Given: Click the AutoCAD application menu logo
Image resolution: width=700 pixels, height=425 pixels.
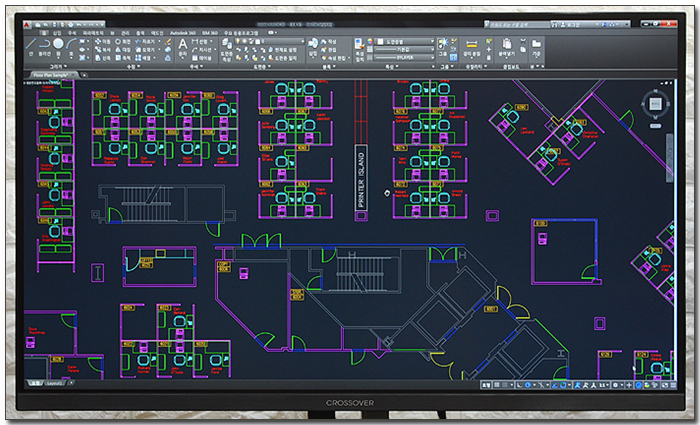Looking at the screenshot, I should [x=27, y=25].
